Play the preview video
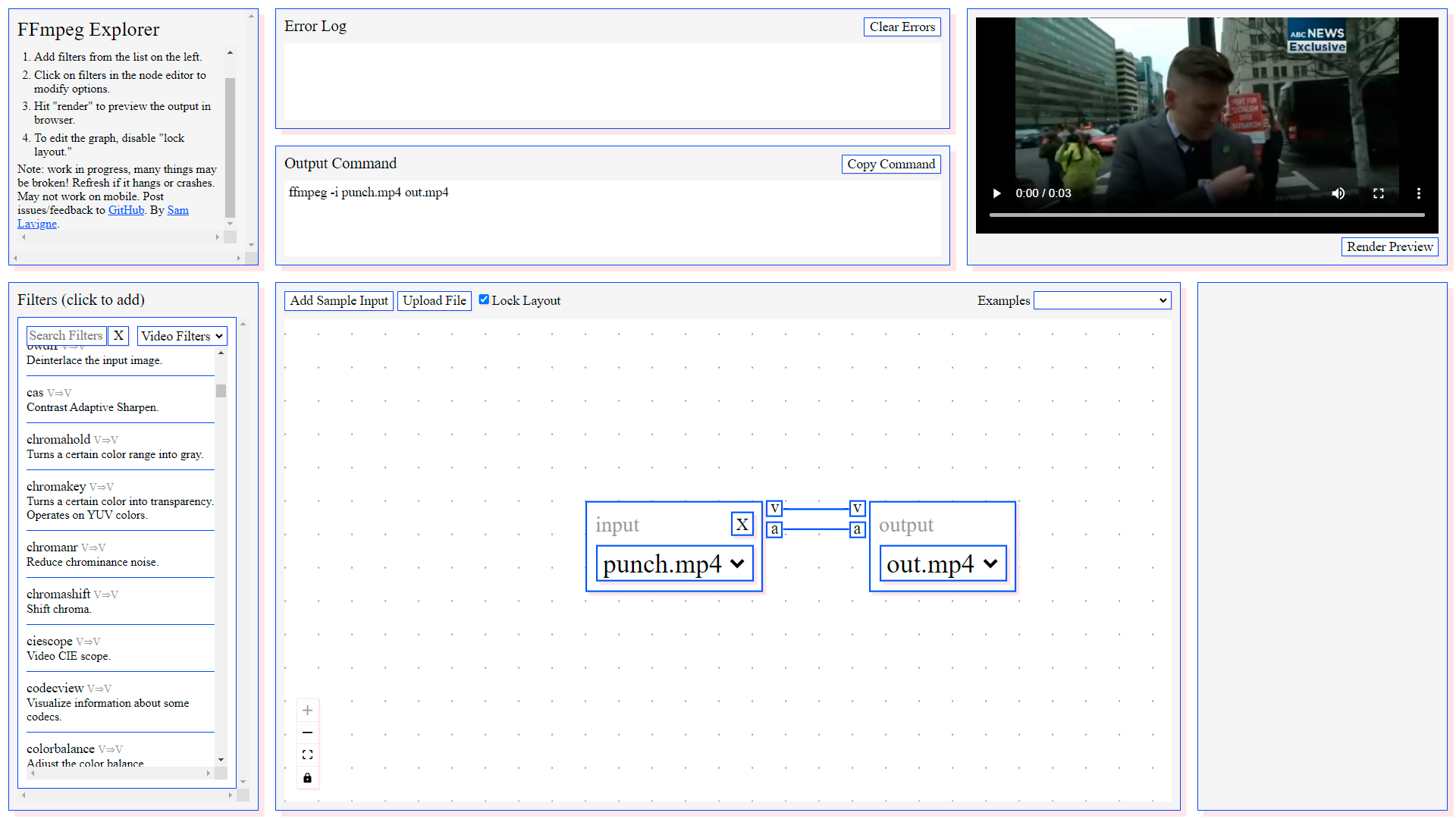The width and height of the screenshot is (1456, 819). (996, 193)
